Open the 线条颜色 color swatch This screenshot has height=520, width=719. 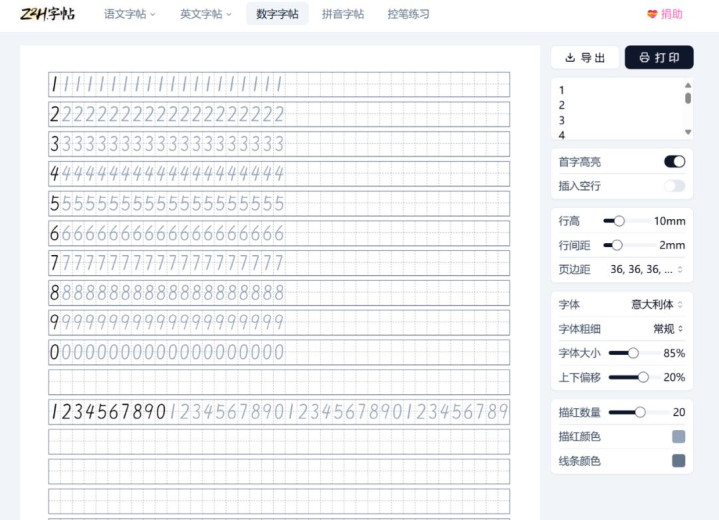[x=679, y=461]
